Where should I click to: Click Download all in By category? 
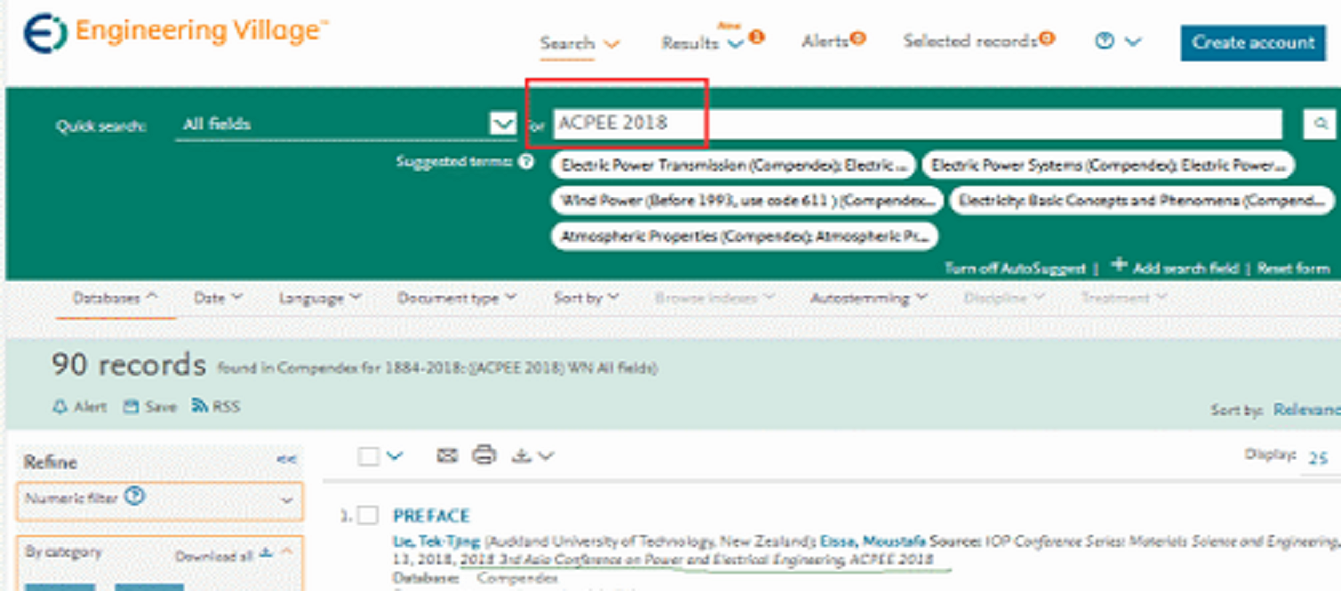click(223, 554)
